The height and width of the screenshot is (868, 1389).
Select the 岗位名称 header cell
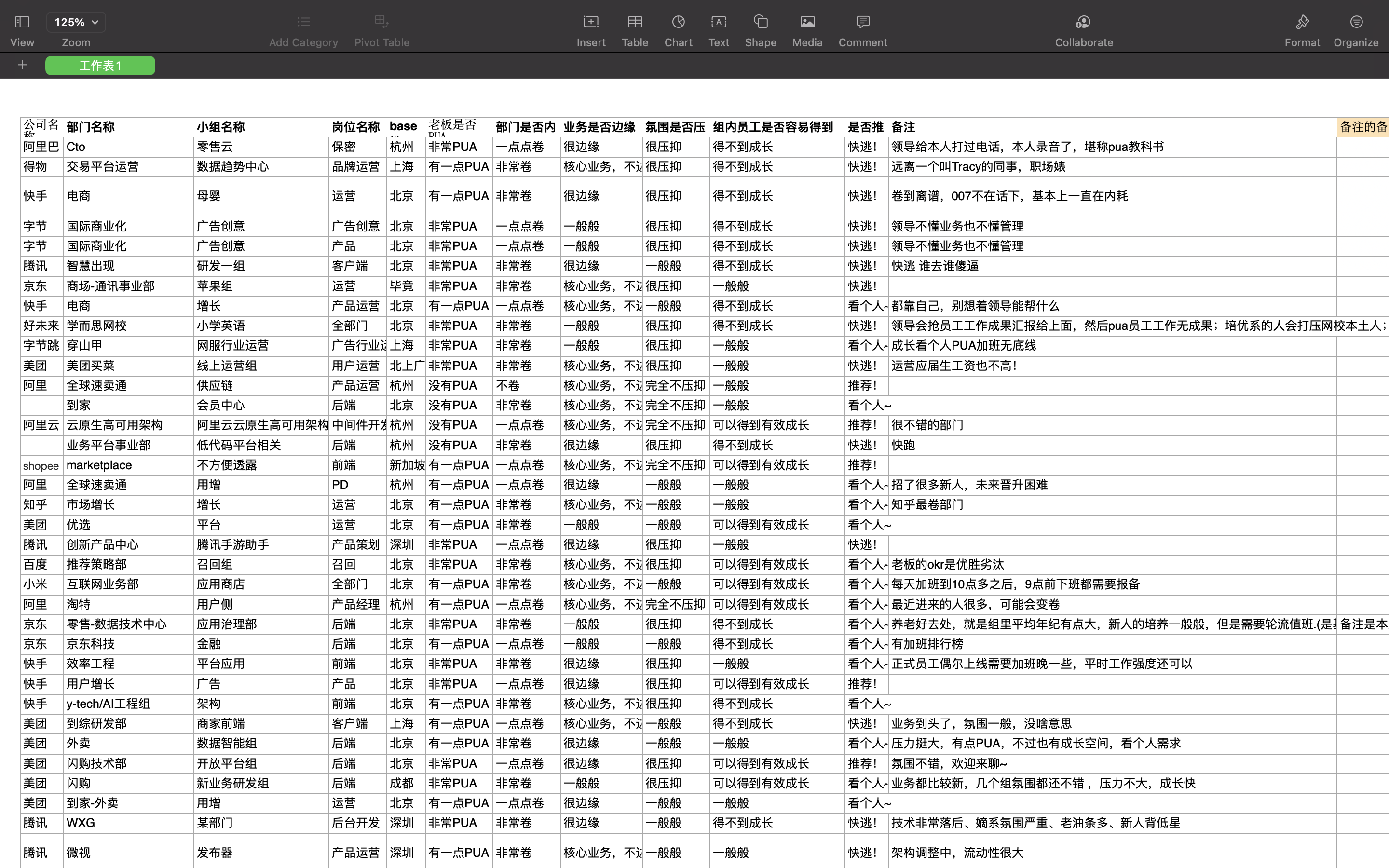pyautogui.click(x=357, y=127)
